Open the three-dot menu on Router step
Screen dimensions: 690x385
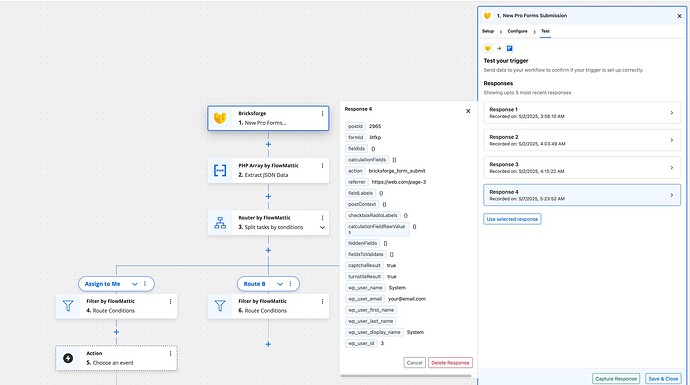tap(322, 218)
